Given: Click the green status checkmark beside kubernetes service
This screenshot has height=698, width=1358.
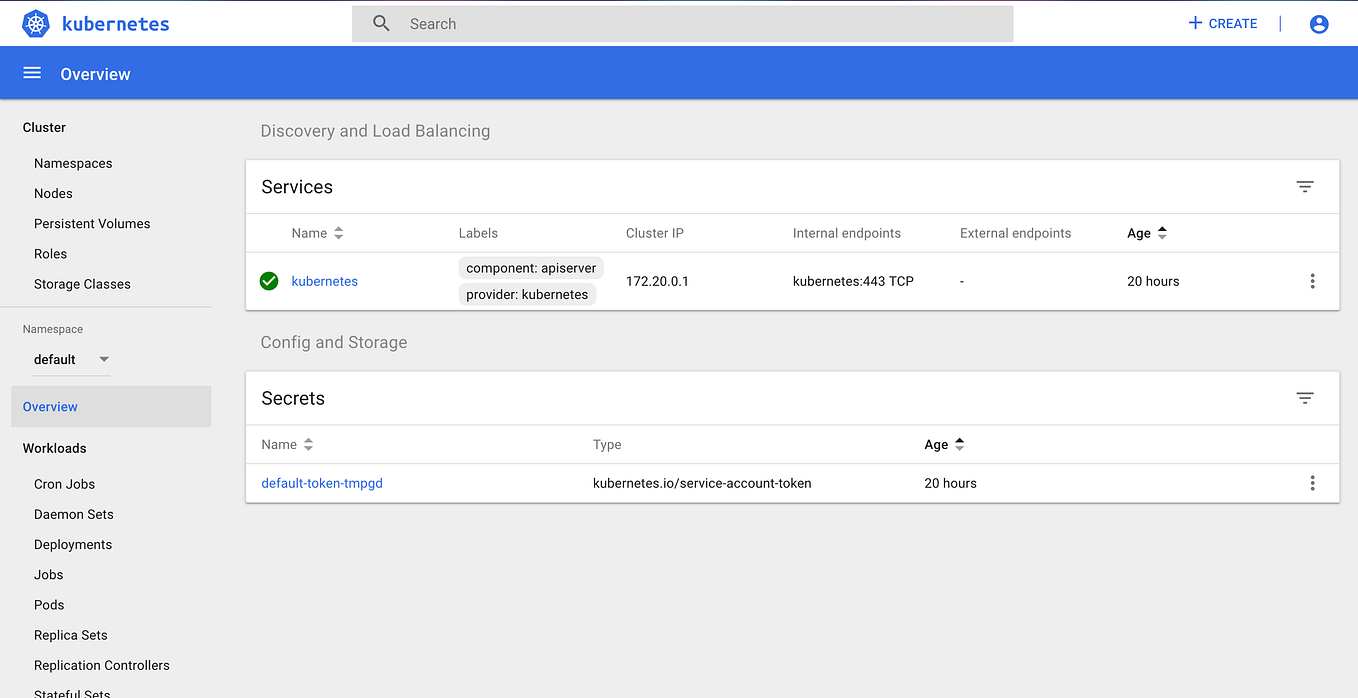Looking at the screenshot, I should [268, 281].
